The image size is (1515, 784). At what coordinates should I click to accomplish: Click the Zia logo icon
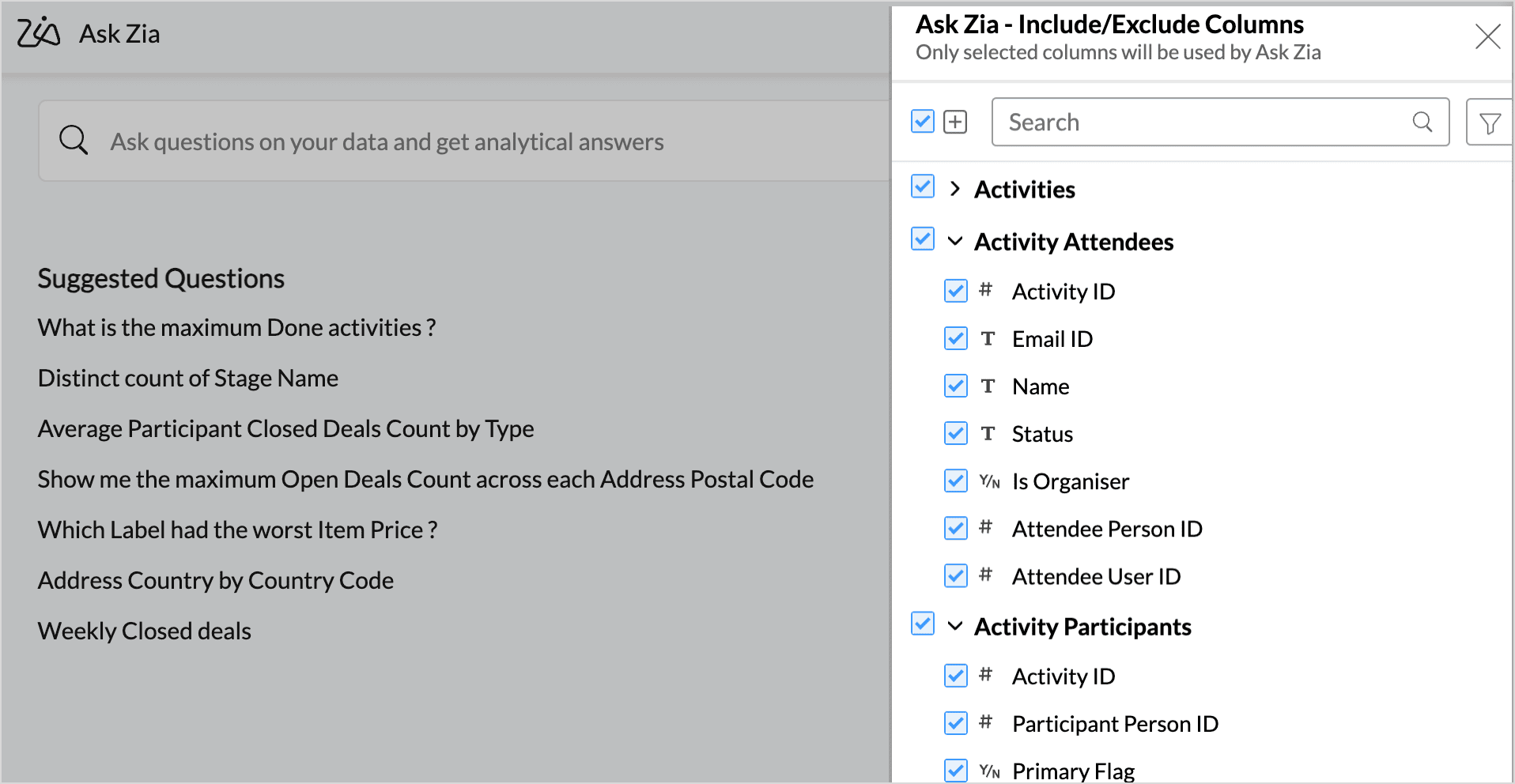(39, 32)
